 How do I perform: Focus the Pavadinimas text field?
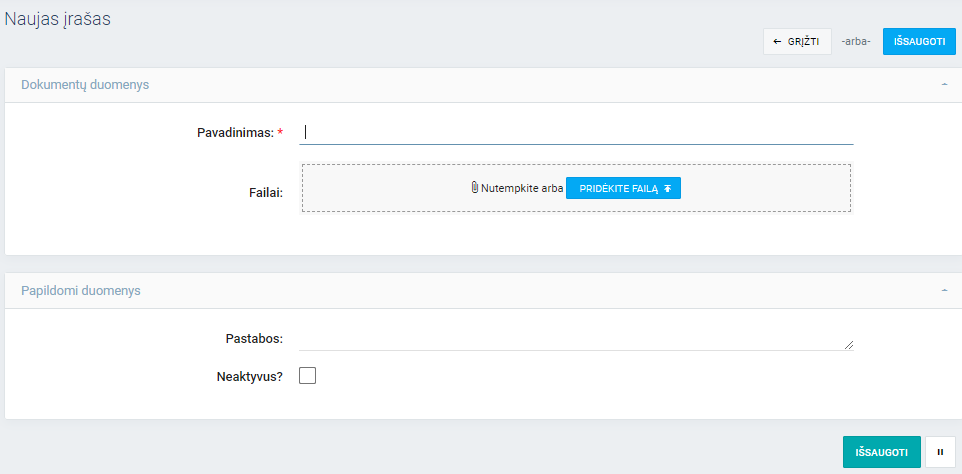[x=576, y=131]
